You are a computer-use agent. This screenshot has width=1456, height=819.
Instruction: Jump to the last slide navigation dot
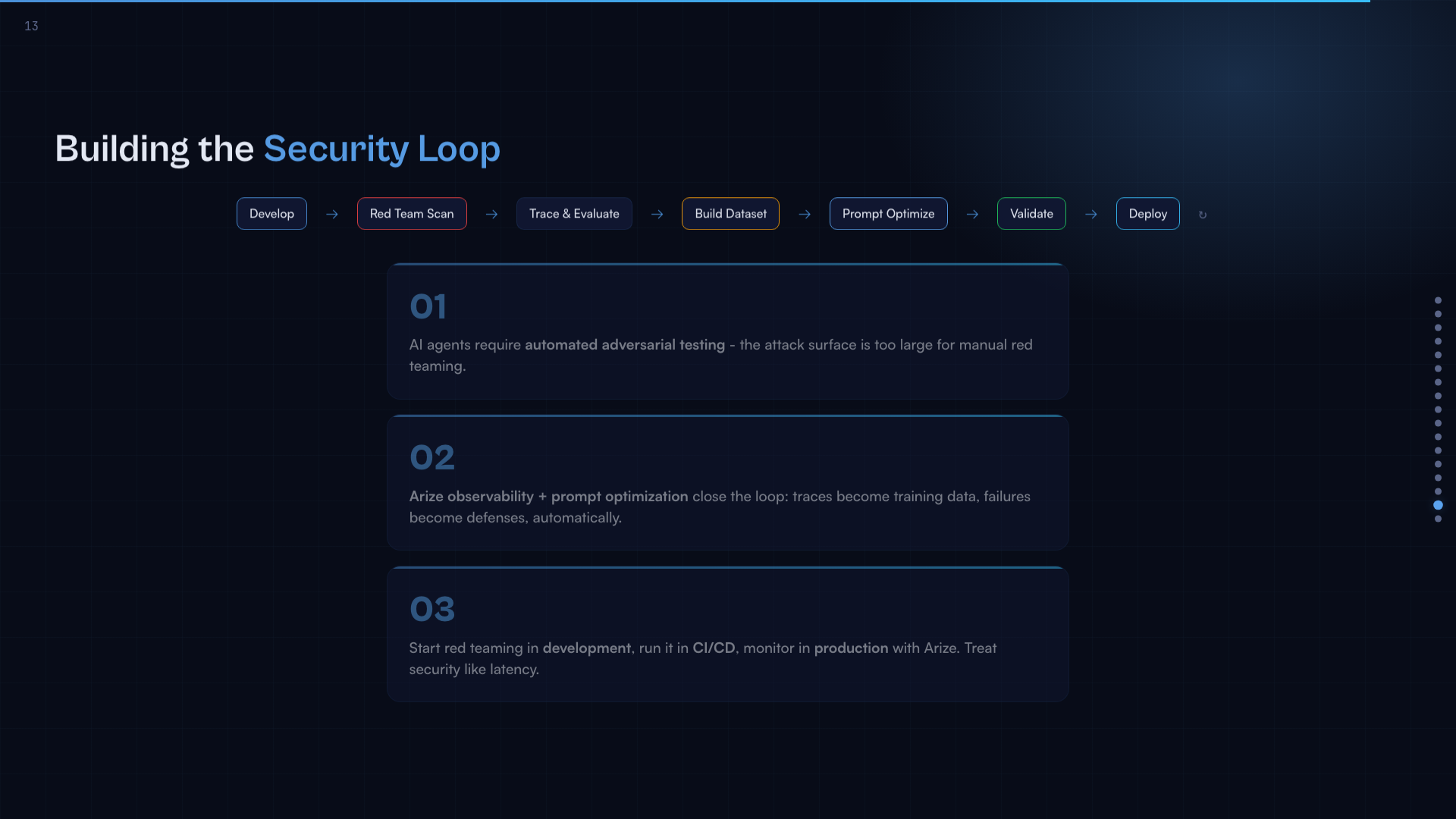coord(1438,519)
